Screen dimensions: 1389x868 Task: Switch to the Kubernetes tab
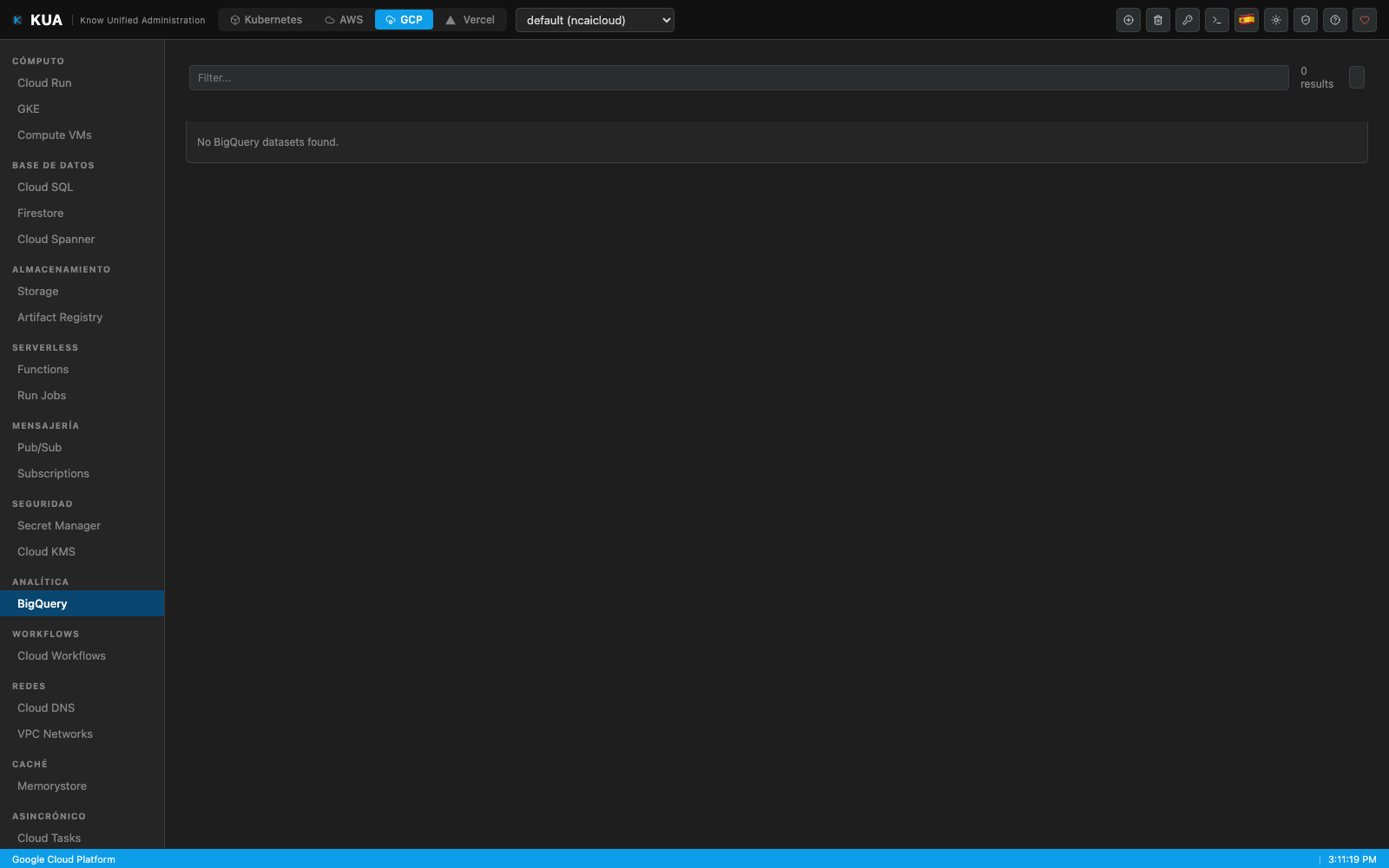click(266, 20)
